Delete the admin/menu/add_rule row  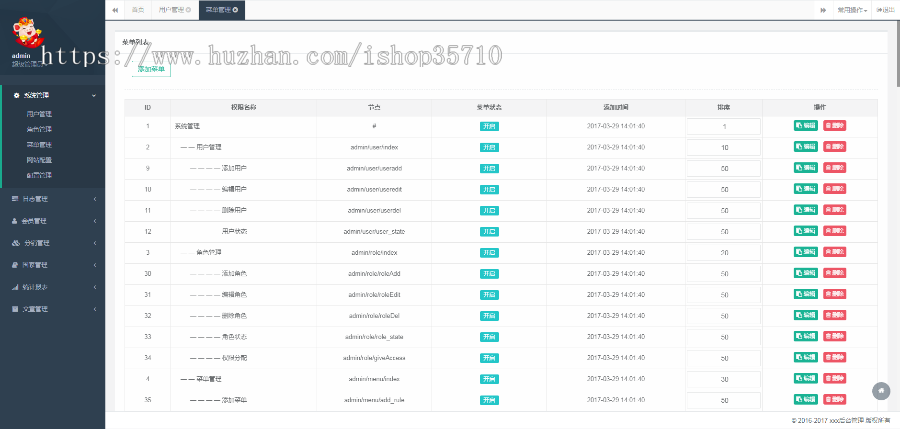point(835,399)
